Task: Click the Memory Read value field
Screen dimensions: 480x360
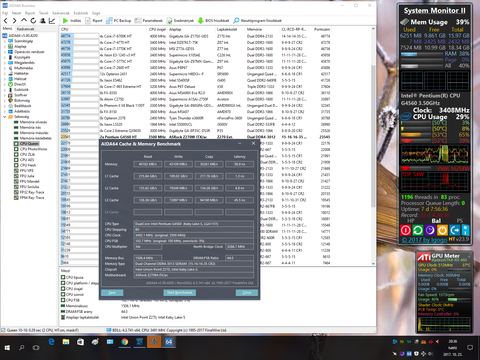Action: click(148, 164)
